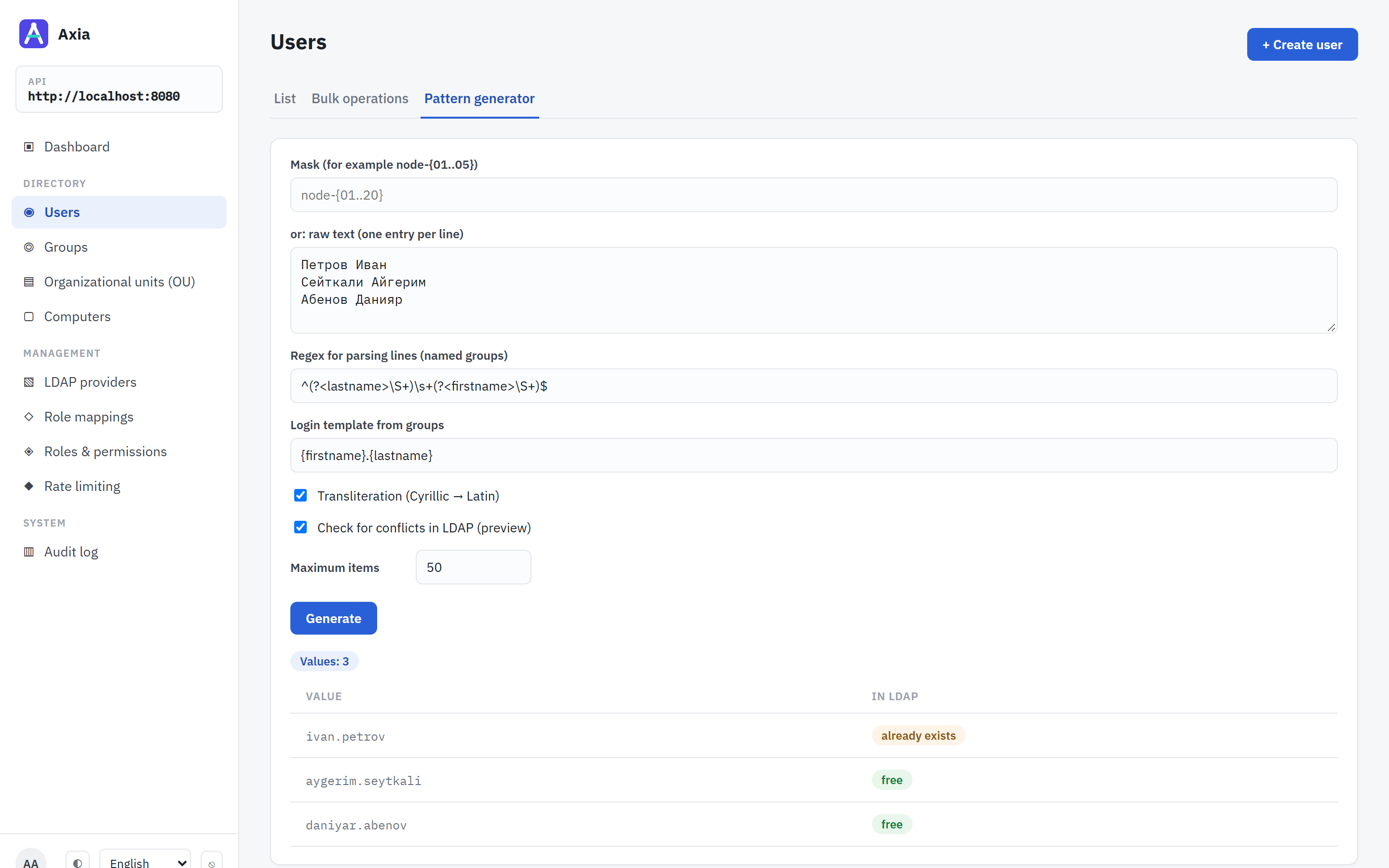Click the ivan.petrov value cell

[345, 736]
